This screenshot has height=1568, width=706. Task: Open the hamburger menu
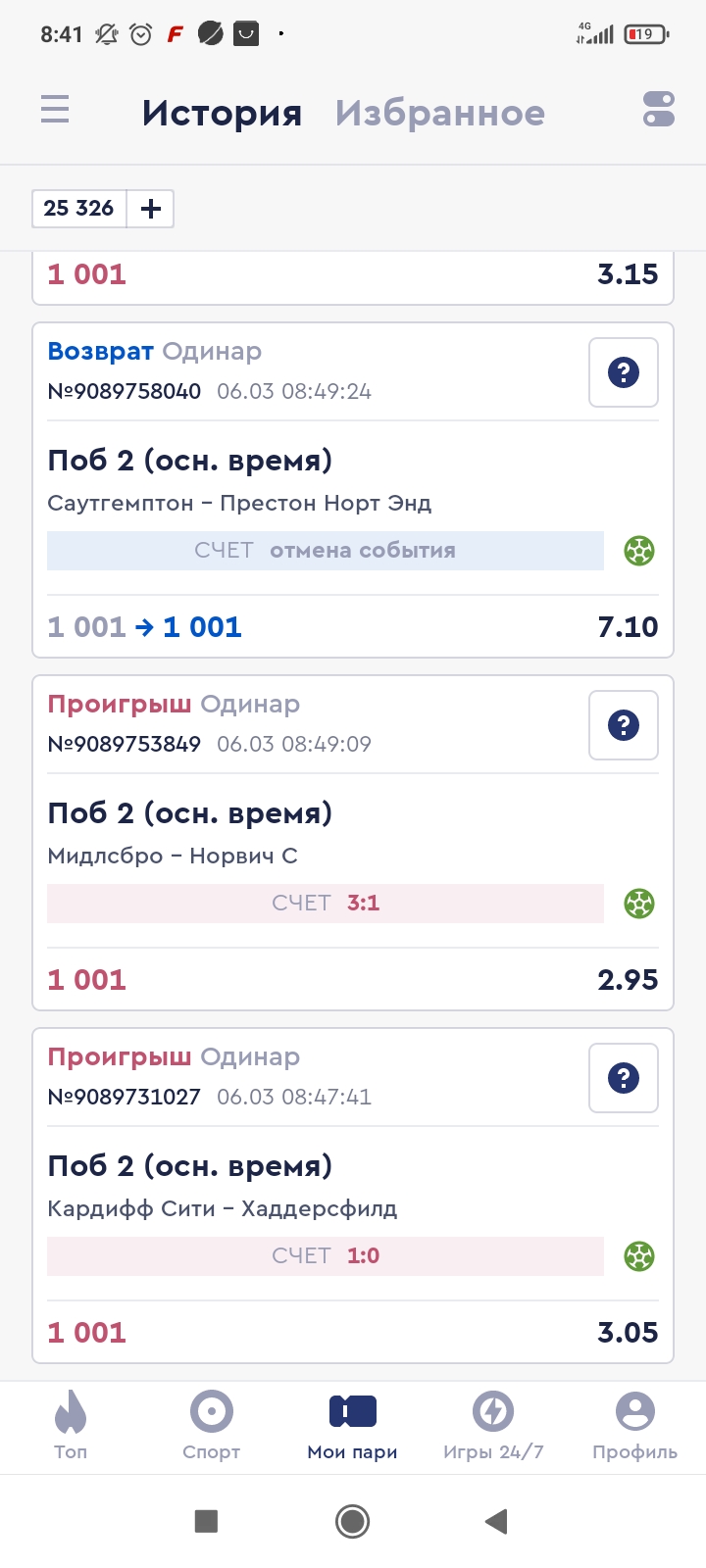[x=55, y=110]
